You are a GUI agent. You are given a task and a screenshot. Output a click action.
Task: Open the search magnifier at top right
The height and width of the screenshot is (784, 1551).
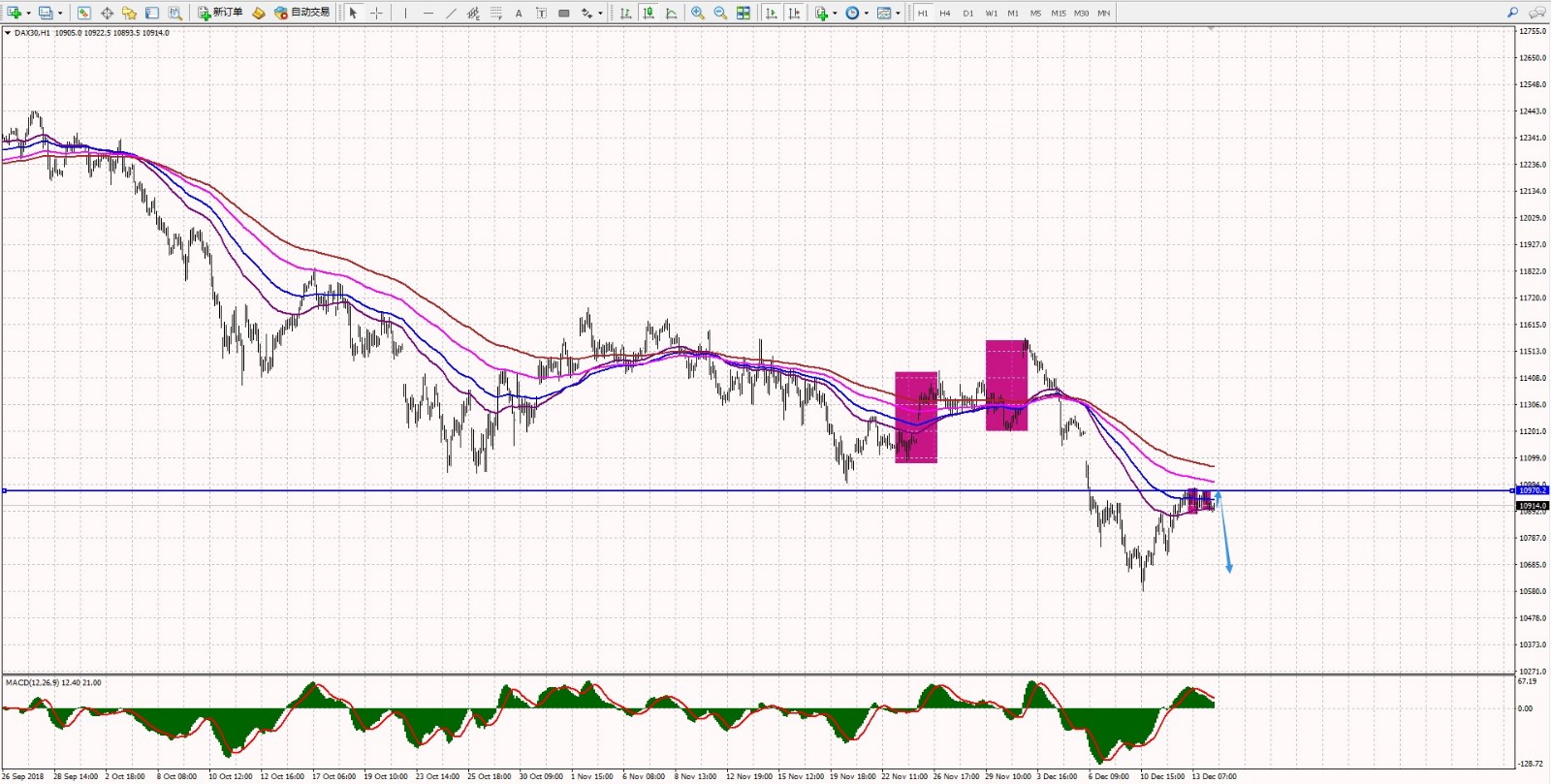coord(1512,13)
